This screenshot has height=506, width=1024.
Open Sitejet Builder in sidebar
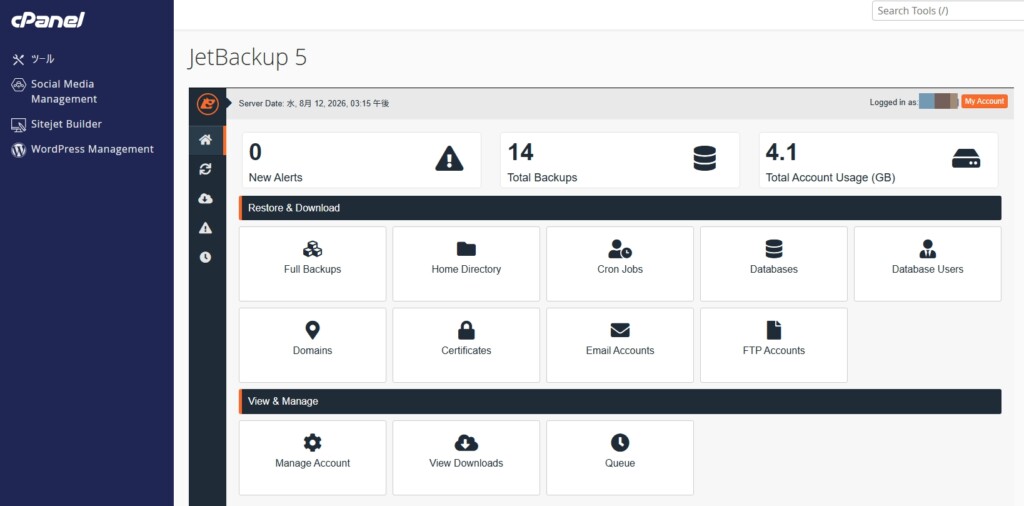pyautogui.click(x=66, y=124)
